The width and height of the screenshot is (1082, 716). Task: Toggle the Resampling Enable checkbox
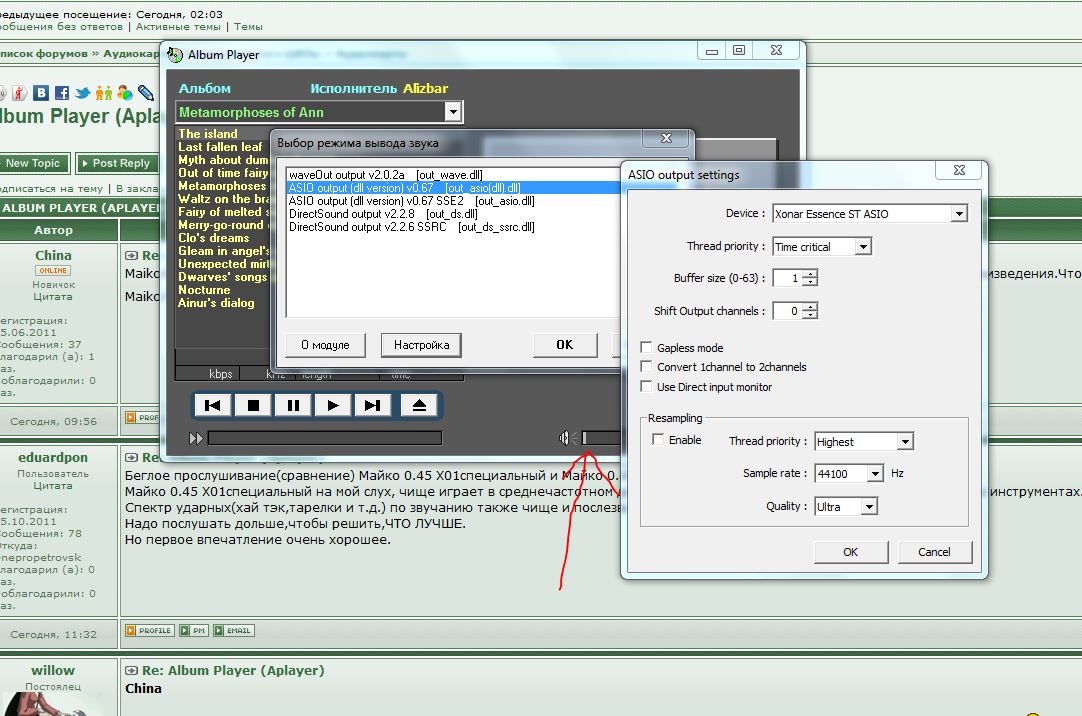pyautogui.click(x=658, y=439)
